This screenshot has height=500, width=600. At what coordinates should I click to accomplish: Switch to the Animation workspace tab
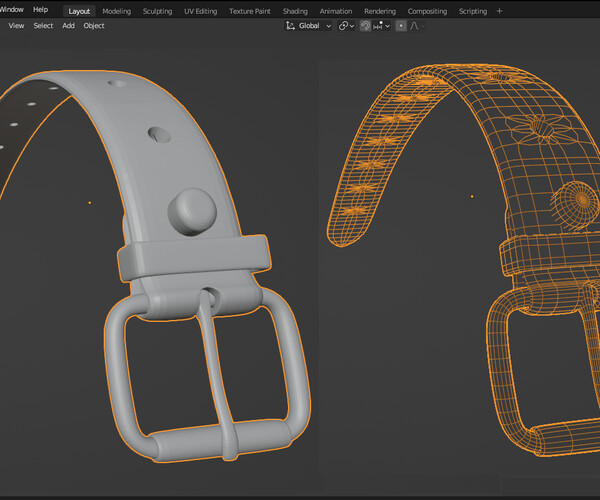pyautogui.click(x=336, y=11)
